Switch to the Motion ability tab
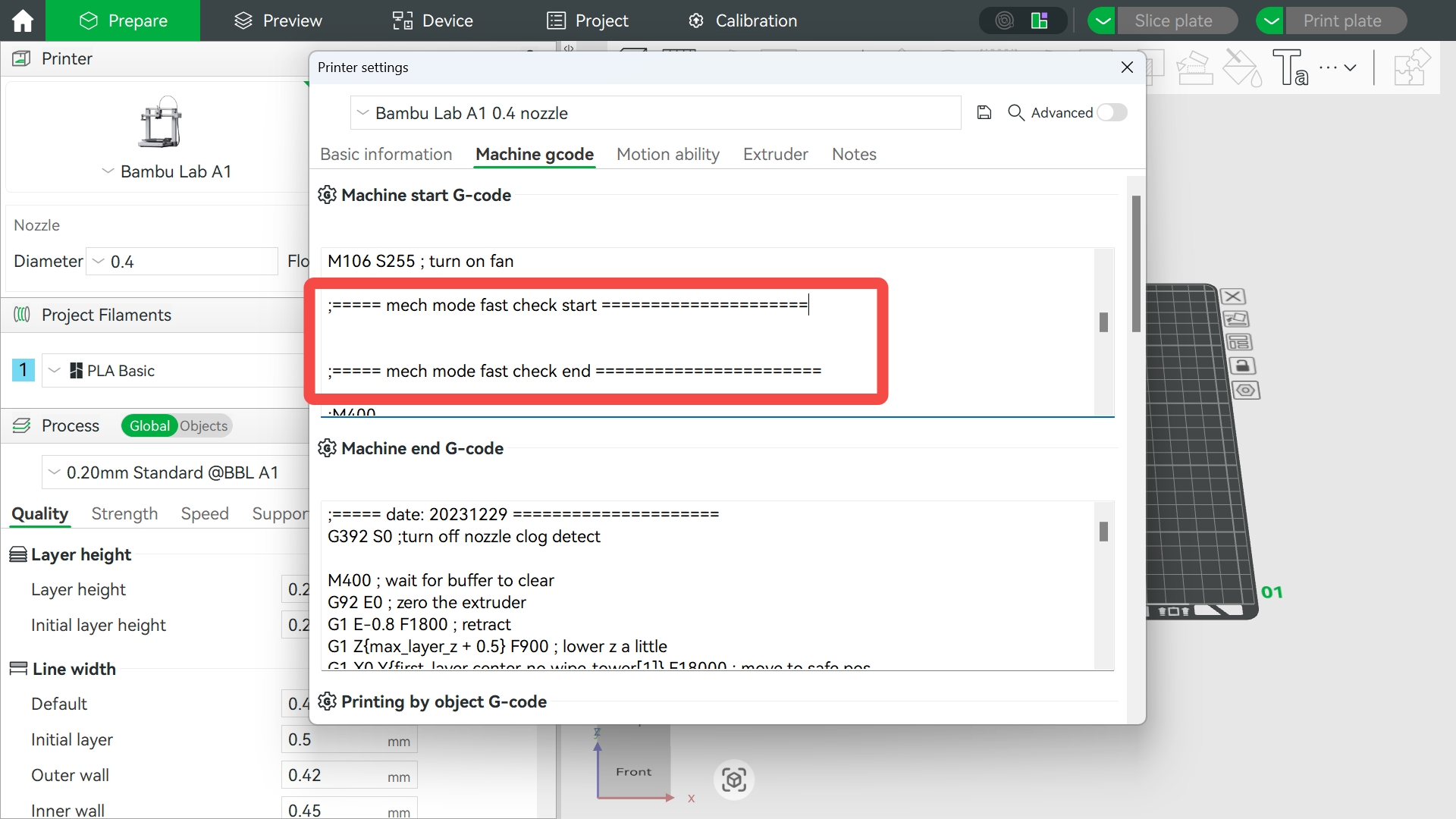 click(x=668, y=154)
